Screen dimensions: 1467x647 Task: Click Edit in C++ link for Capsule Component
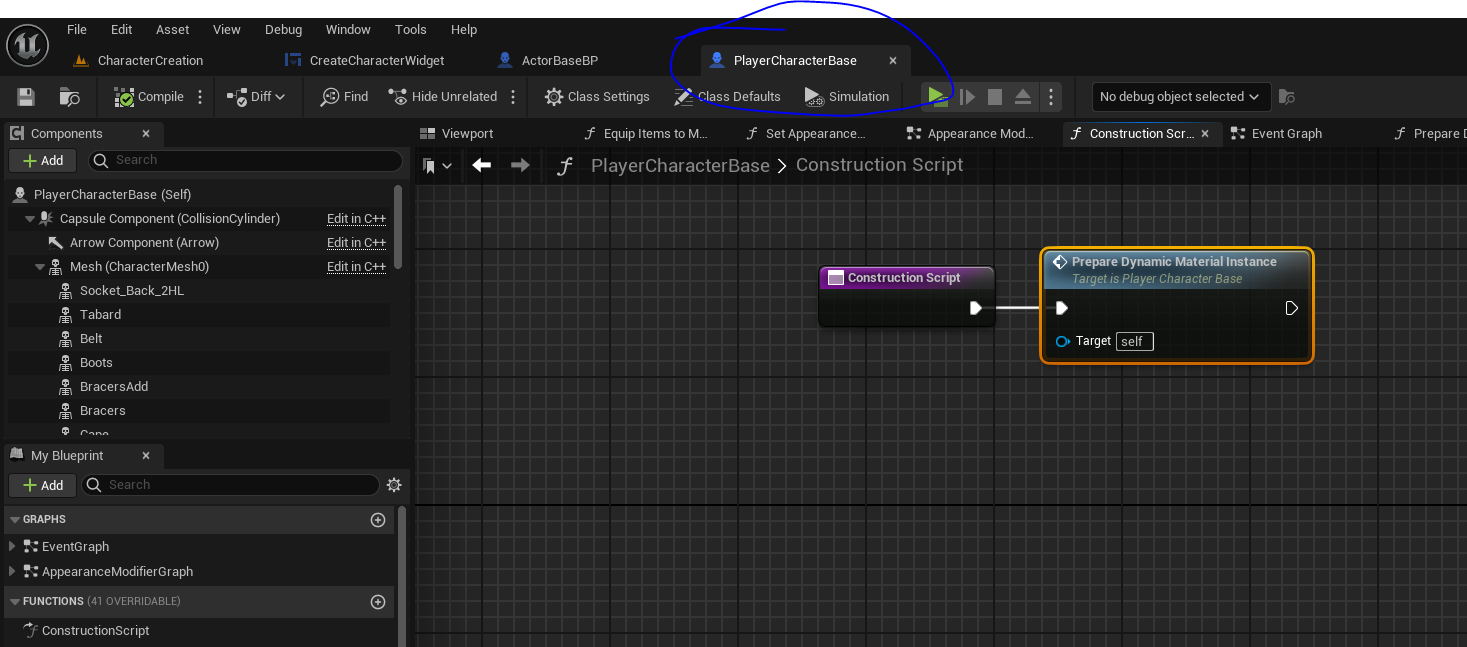coord(356,219)
